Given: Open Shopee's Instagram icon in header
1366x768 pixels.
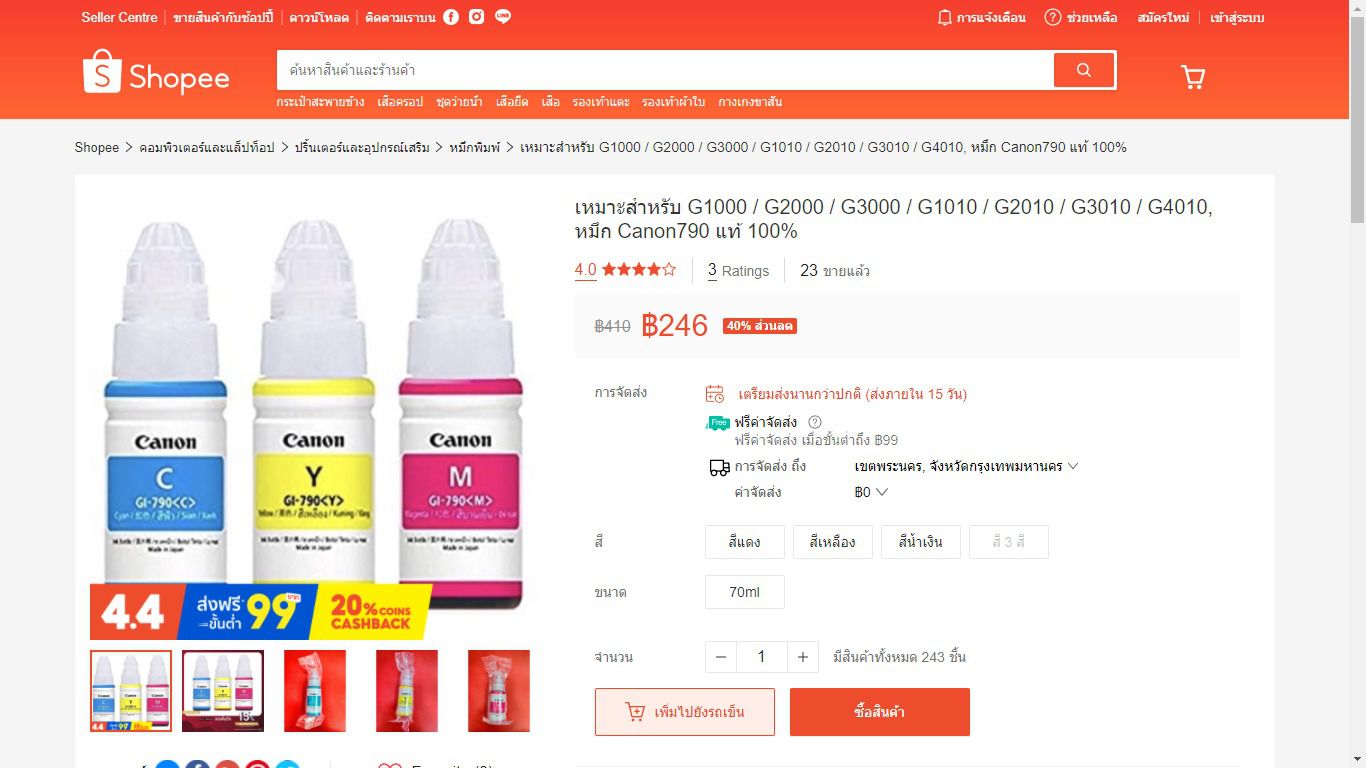Looking at the screenshot, I should point(477,17).
